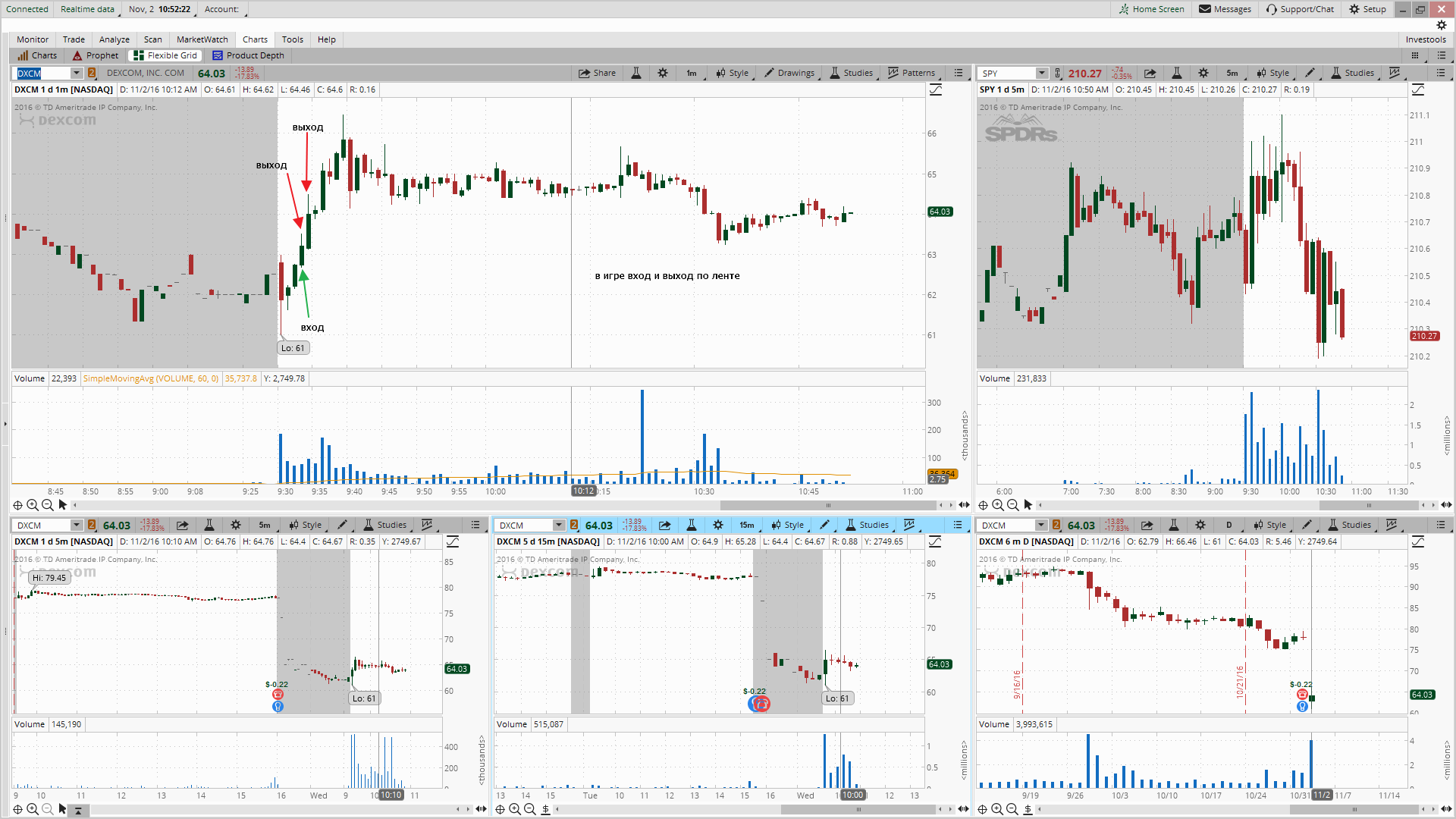Click the red phone alert icon on the 15m chart
The height and width of the screenshot is (819, 1456).
point(761,704)
